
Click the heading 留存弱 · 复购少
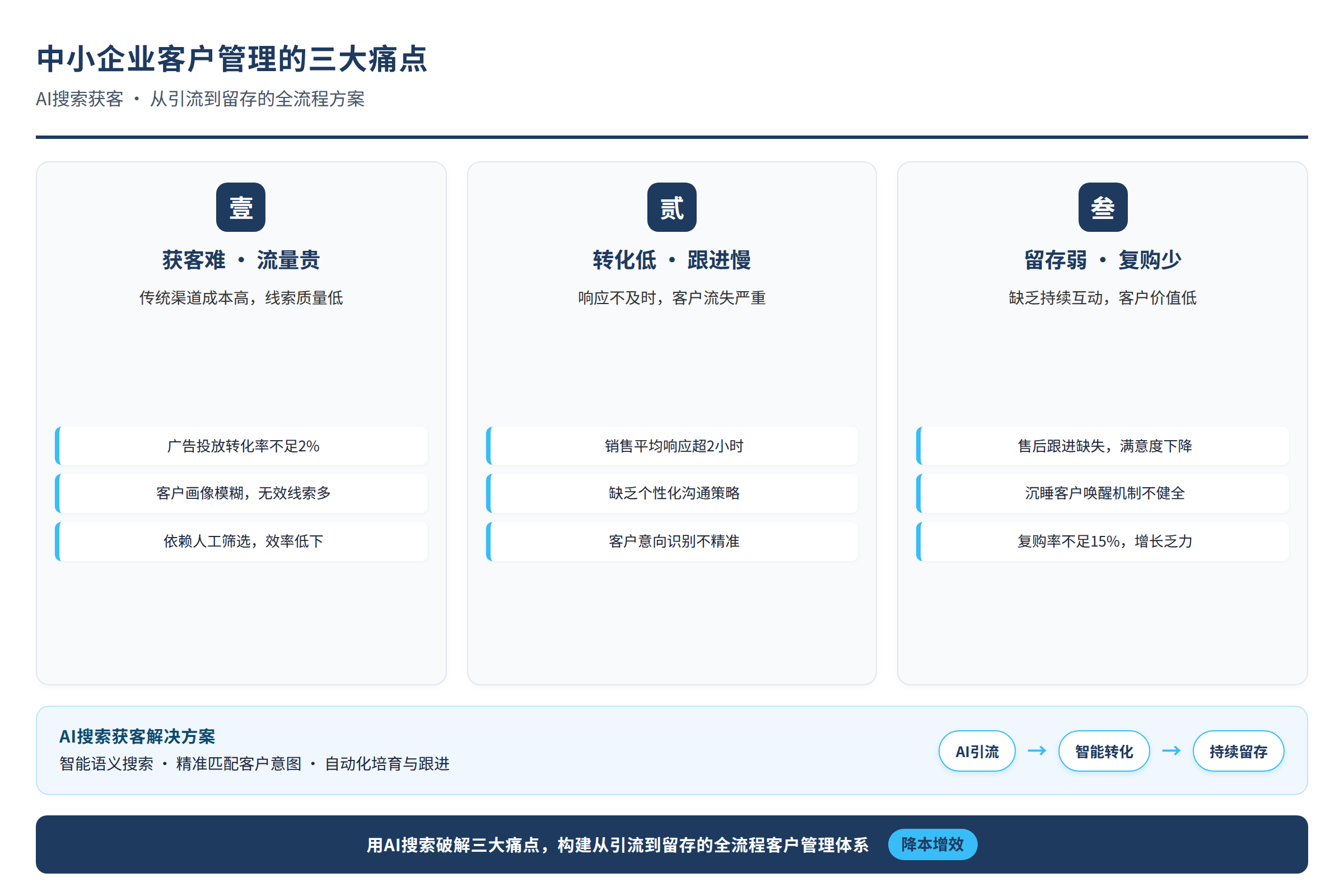tap(1102, 260)
